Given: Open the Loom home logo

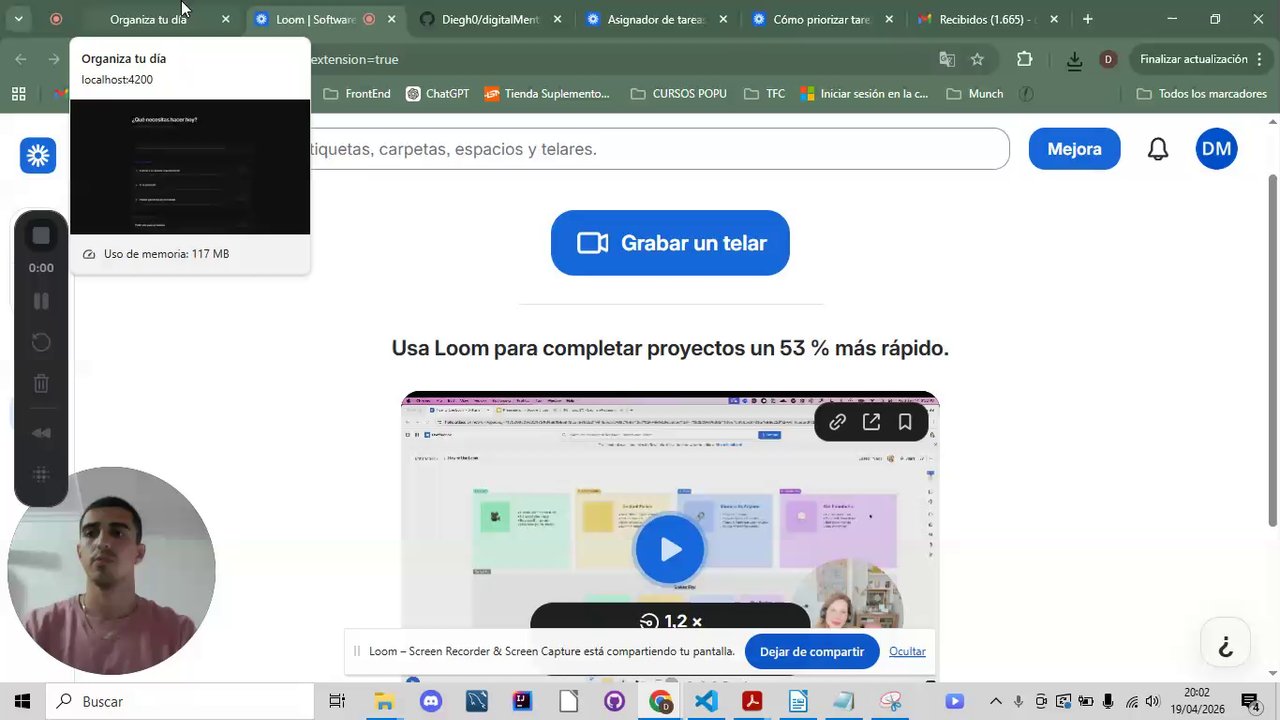Looking at the screenshot, I should [x=38, y=155].
